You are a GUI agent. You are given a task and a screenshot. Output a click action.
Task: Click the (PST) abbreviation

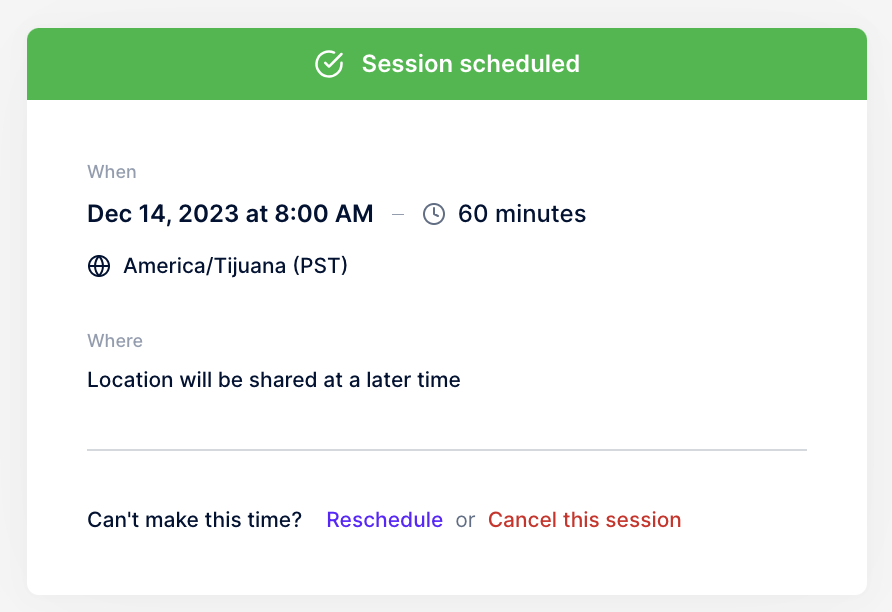(320, 266)
